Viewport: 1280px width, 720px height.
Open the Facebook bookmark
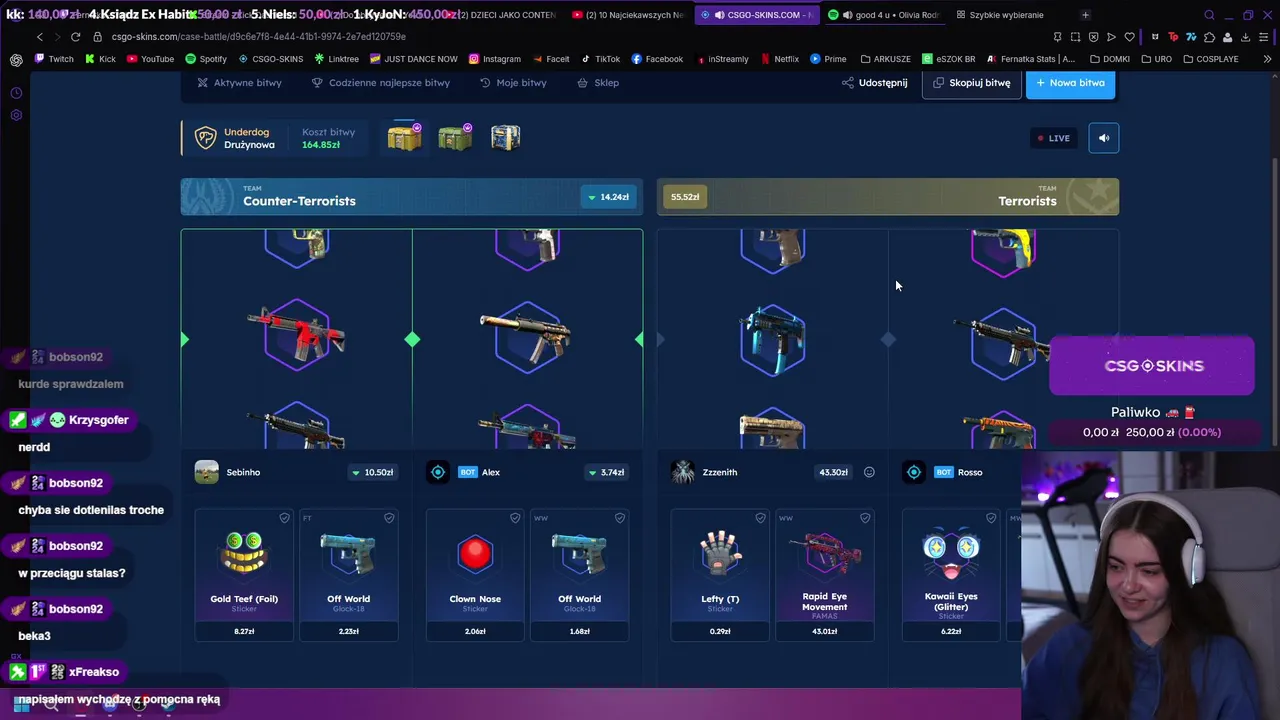pos(657,59)
